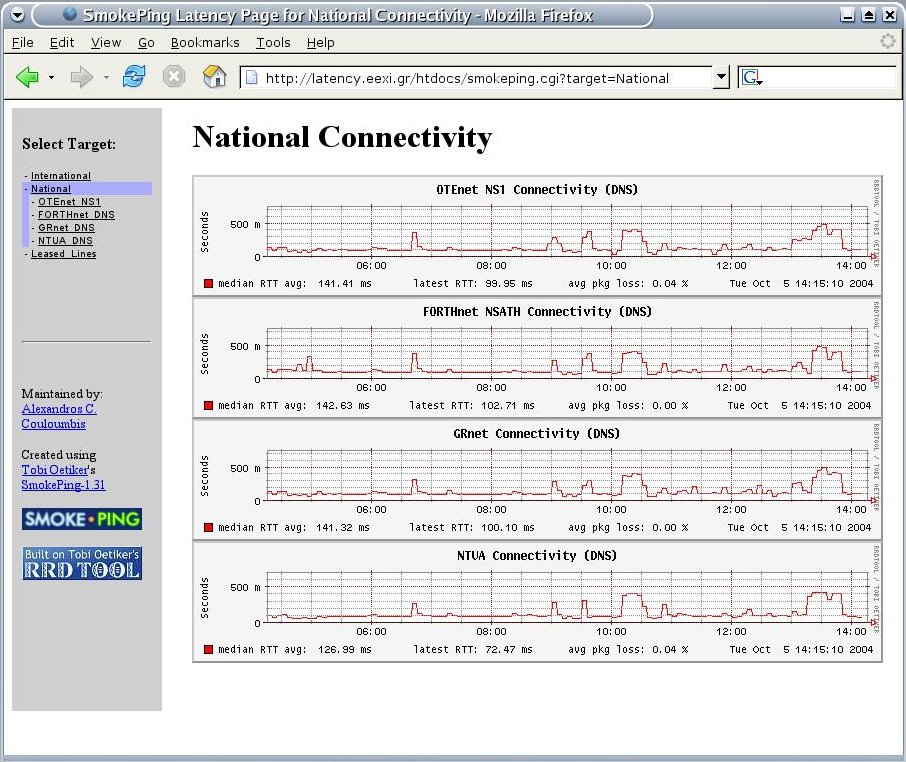Open the Help menu

coord(321,43)
